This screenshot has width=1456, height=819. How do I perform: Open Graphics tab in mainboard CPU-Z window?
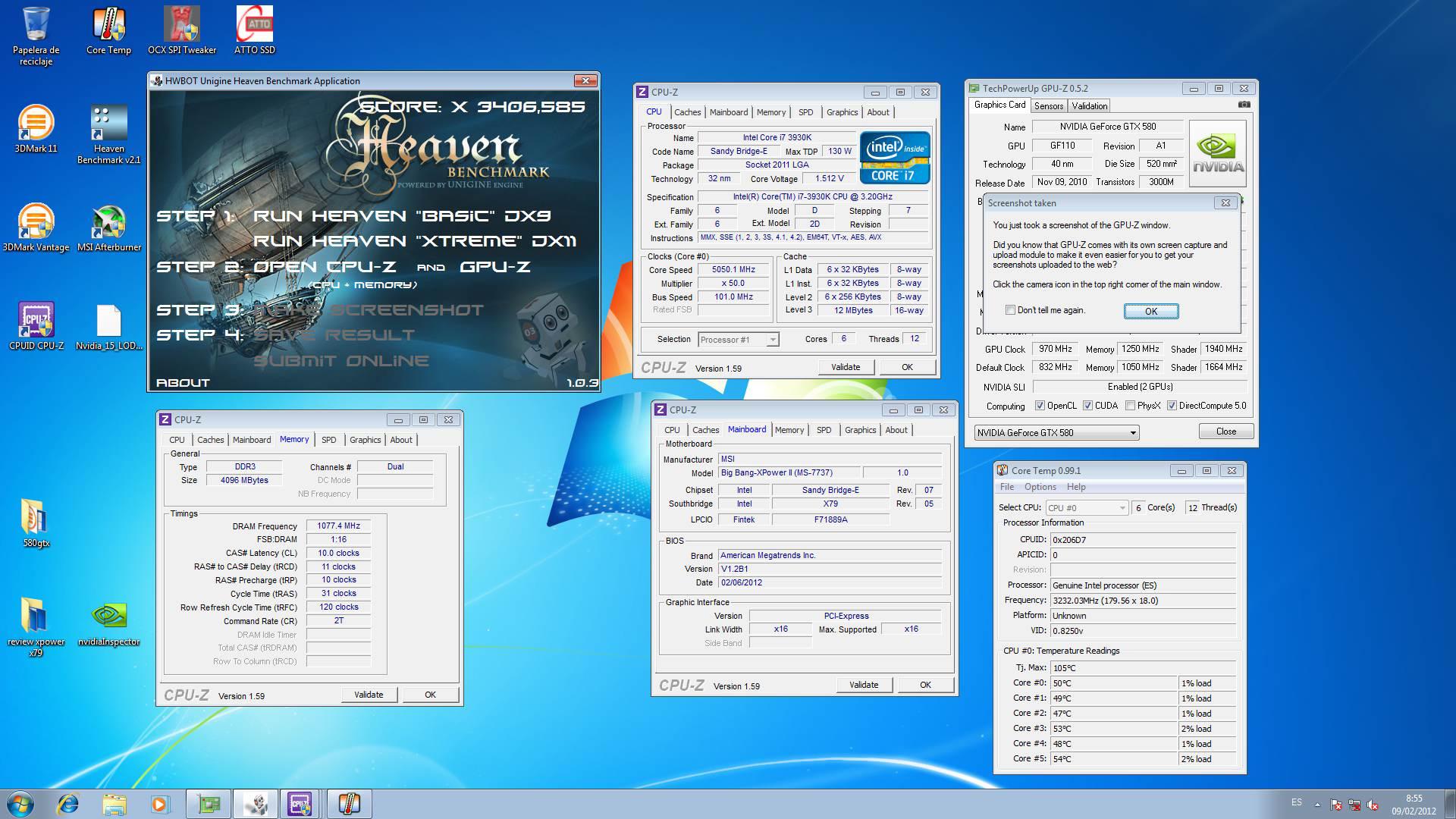tap(860, 430)
